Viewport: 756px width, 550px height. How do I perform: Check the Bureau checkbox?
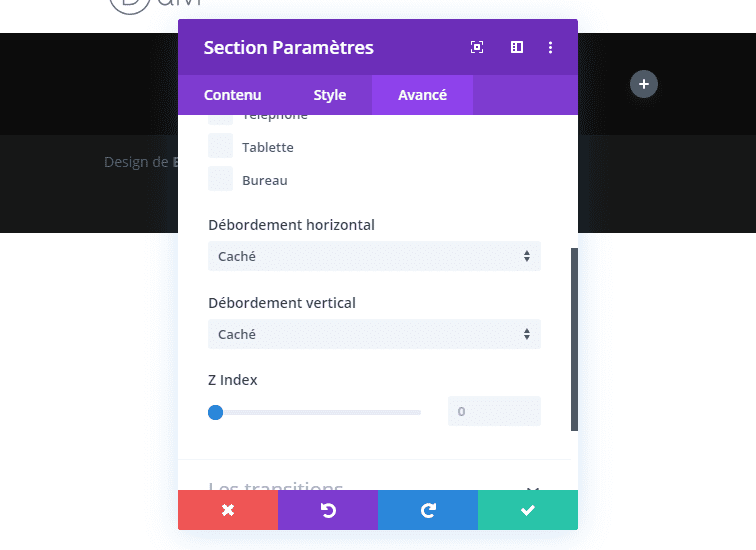tap(220, 179)
